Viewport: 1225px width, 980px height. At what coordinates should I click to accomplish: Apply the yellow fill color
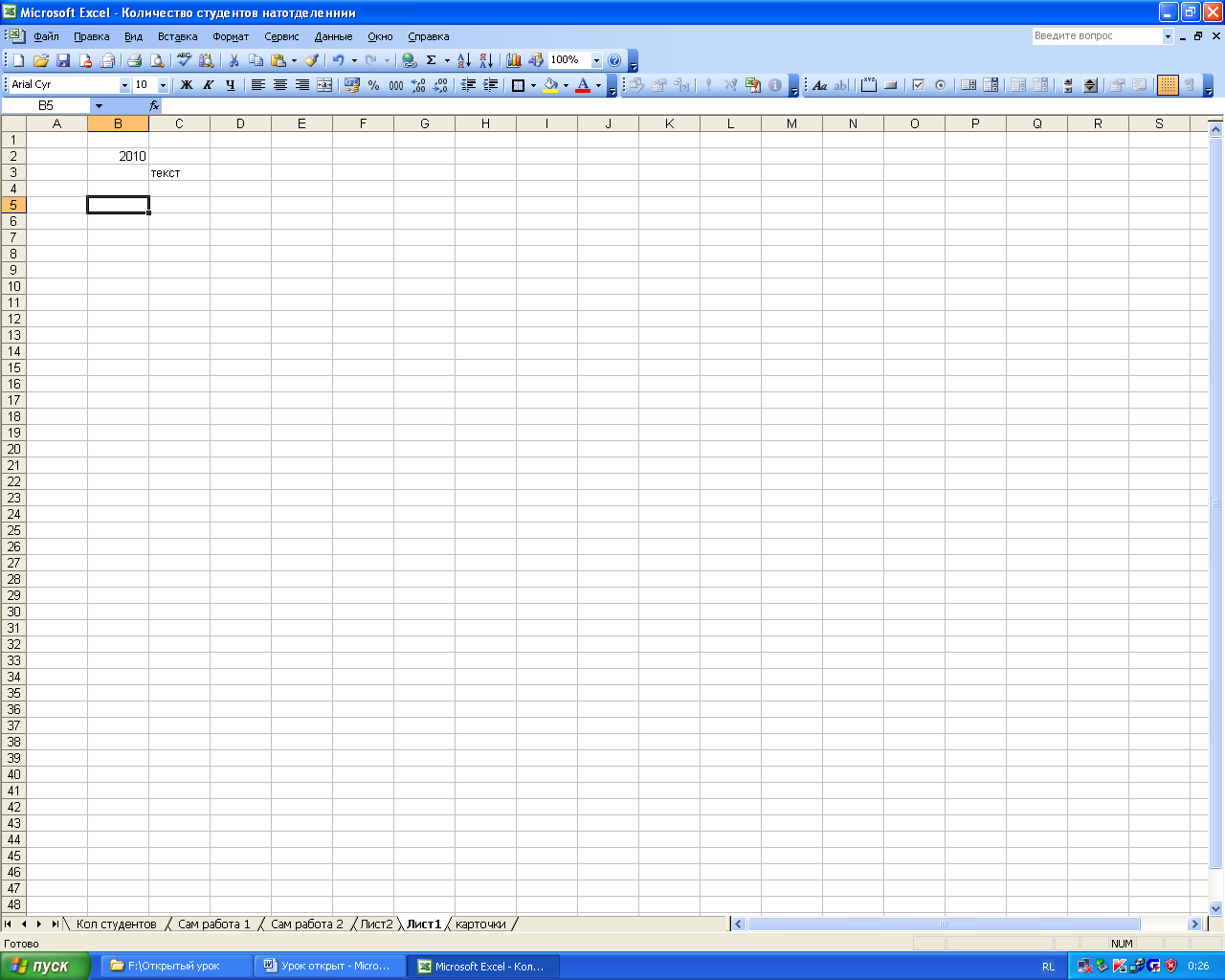(550, 85)
